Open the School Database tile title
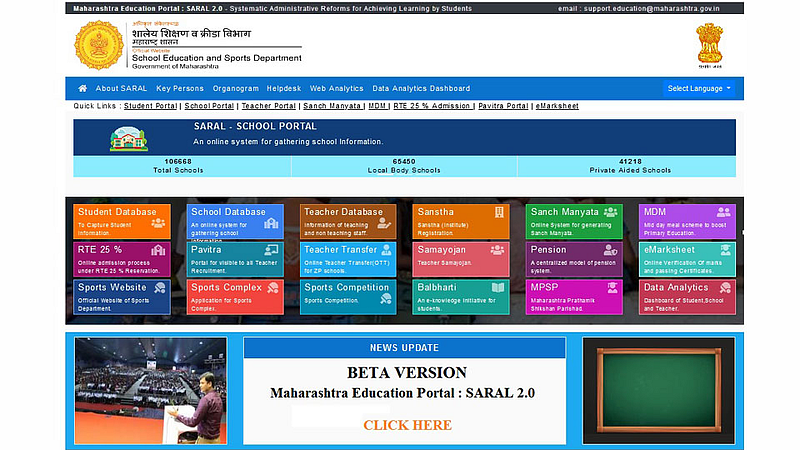Screen dimensions: 800x450 229,212
